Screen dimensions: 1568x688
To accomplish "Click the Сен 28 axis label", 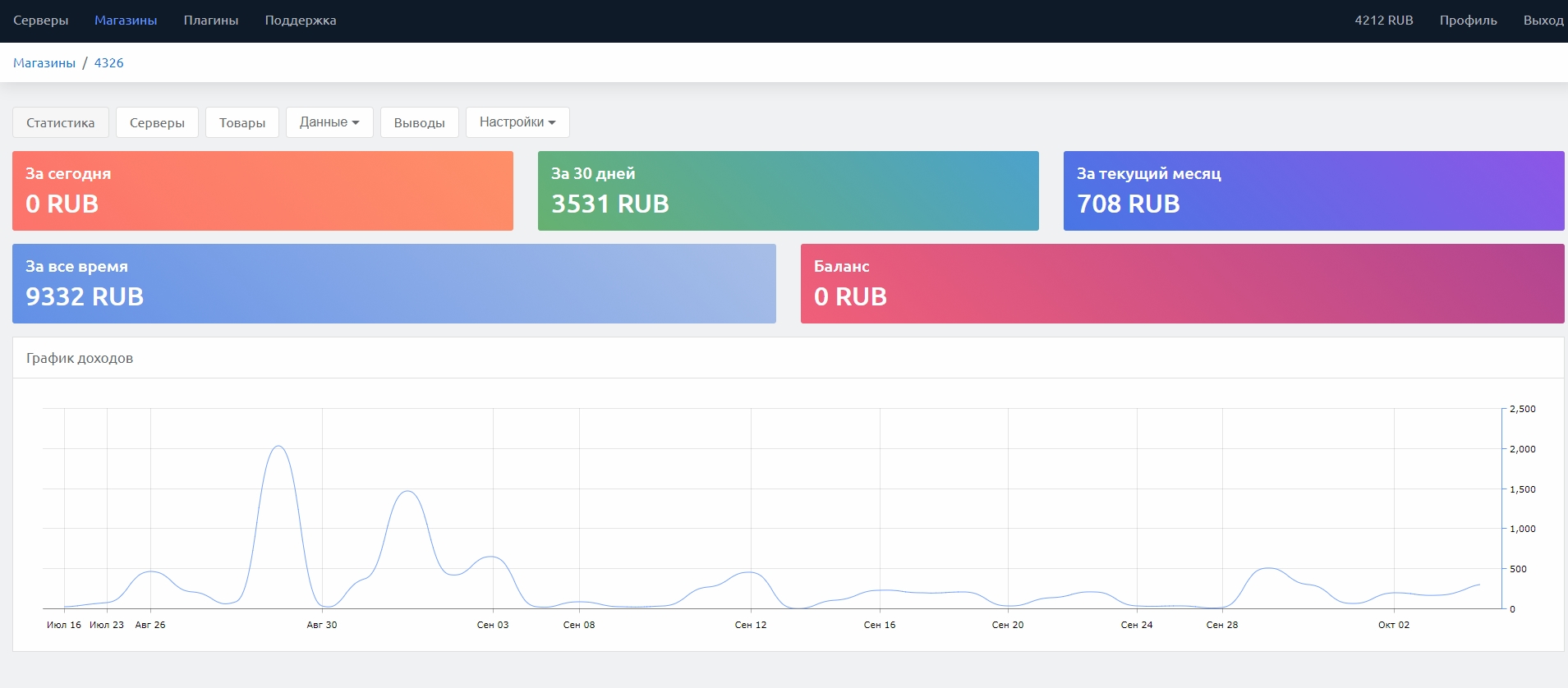I will 1222,625.
